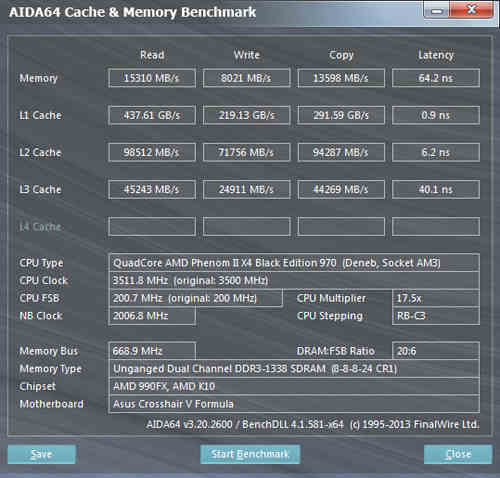Select the L3 Cache Copy result
Viewport: 500px width, 478px height.
341,189
